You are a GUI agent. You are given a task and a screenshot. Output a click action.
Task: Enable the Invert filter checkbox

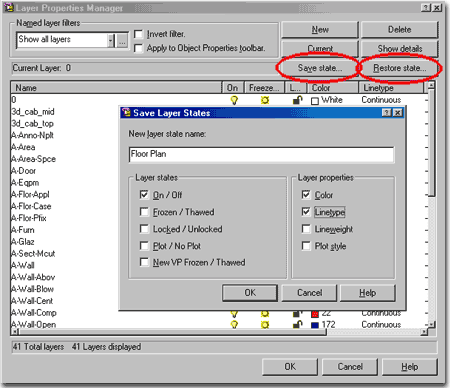tap(138, 34)
